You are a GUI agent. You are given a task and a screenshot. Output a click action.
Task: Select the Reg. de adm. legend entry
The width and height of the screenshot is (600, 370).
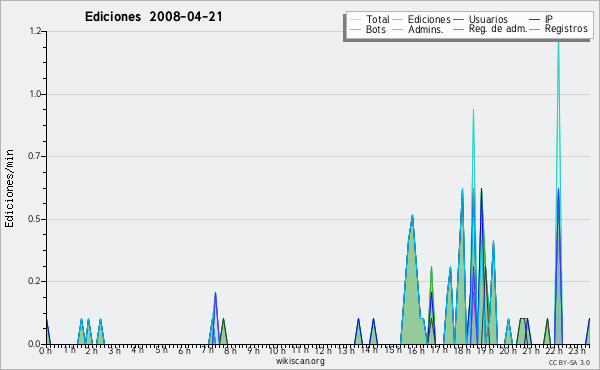pos(490,29)
